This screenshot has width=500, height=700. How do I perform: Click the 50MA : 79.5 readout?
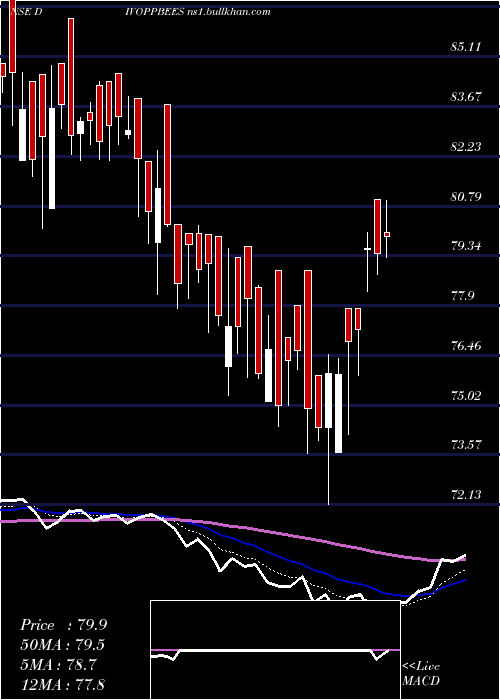click(64, 645)
